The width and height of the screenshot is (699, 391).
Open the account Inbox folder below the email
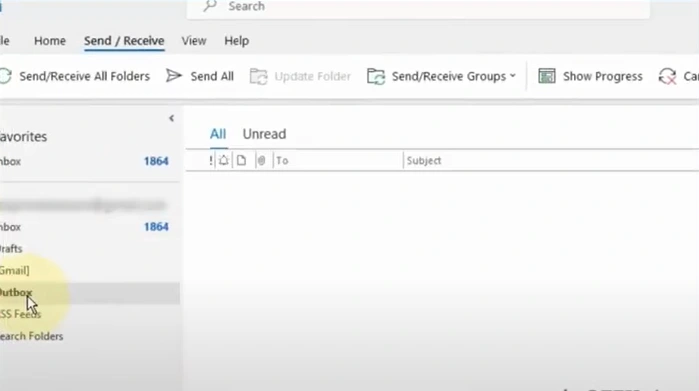pos(90,227)
